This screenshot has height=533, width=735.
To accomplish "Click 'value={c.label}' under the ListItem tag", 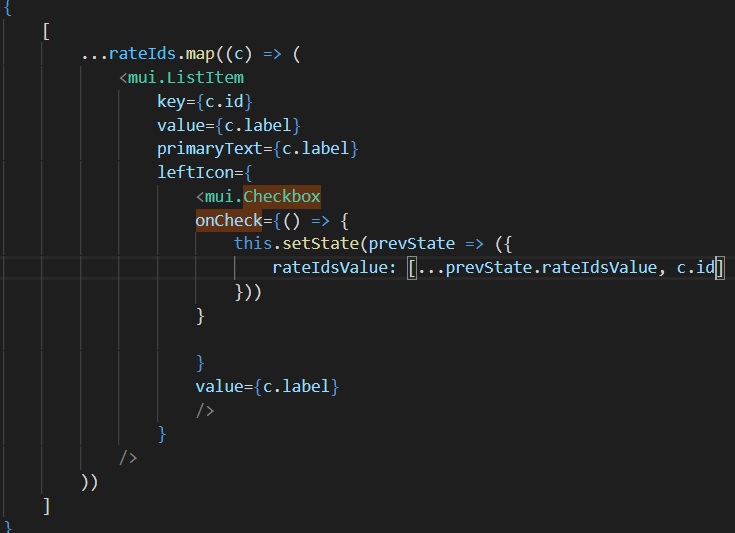I will (229, 126).
